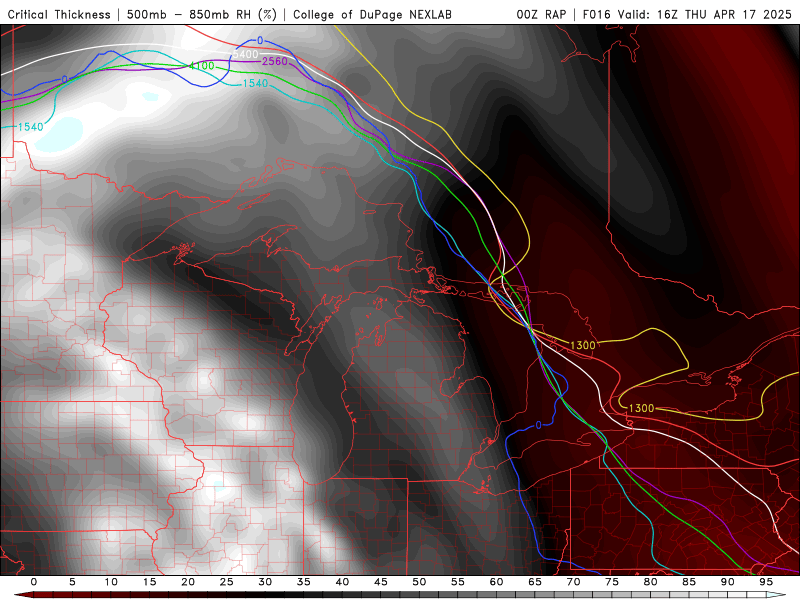Click "College of DuPage NEXLAB" in the header
The width and height of the screenshot is (800, 600).
[372, 14]
